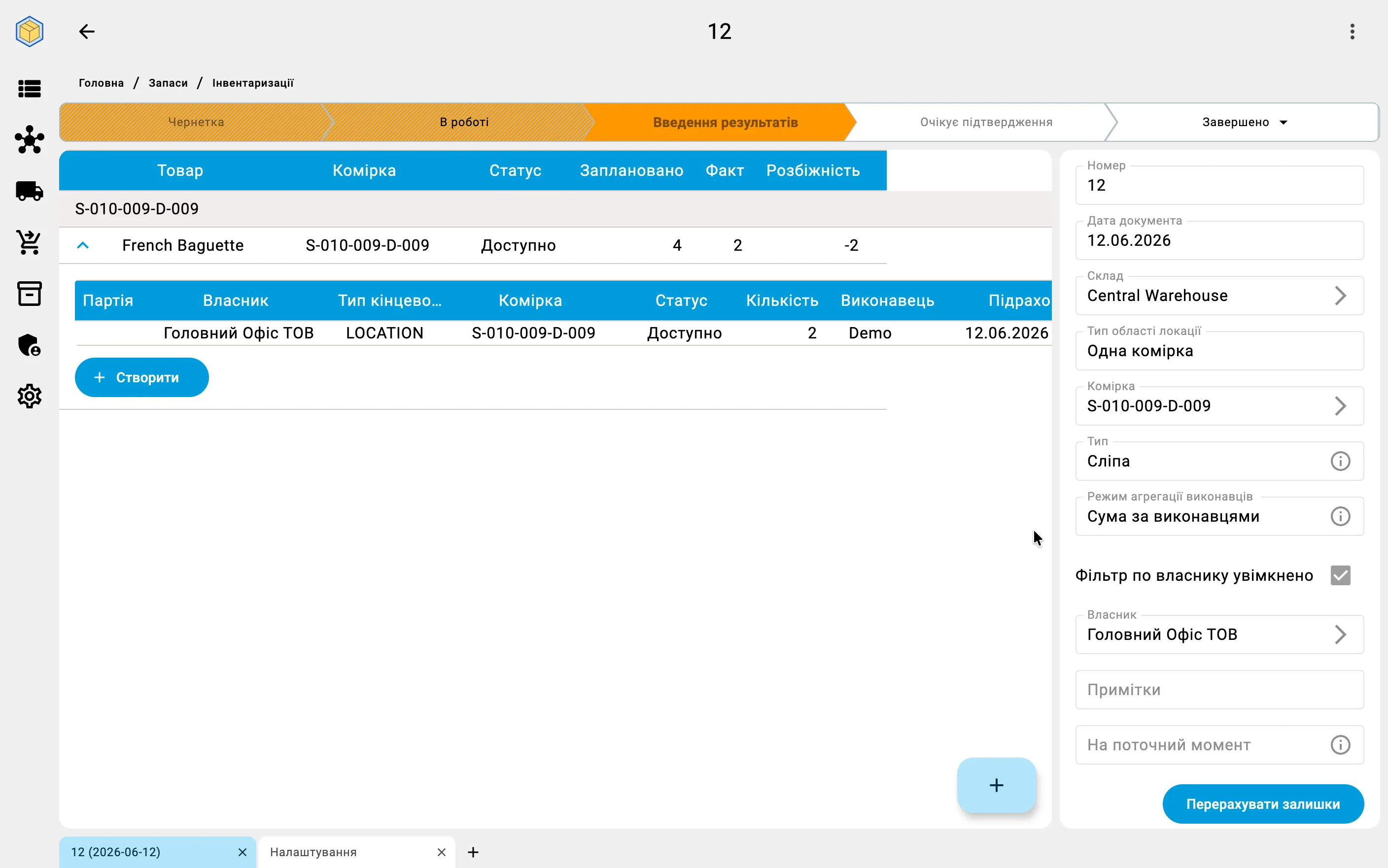Viewport: 1388px width, 868px height.
Task: Sort by the Розбіжність column header
Action: tap(813, 170)
